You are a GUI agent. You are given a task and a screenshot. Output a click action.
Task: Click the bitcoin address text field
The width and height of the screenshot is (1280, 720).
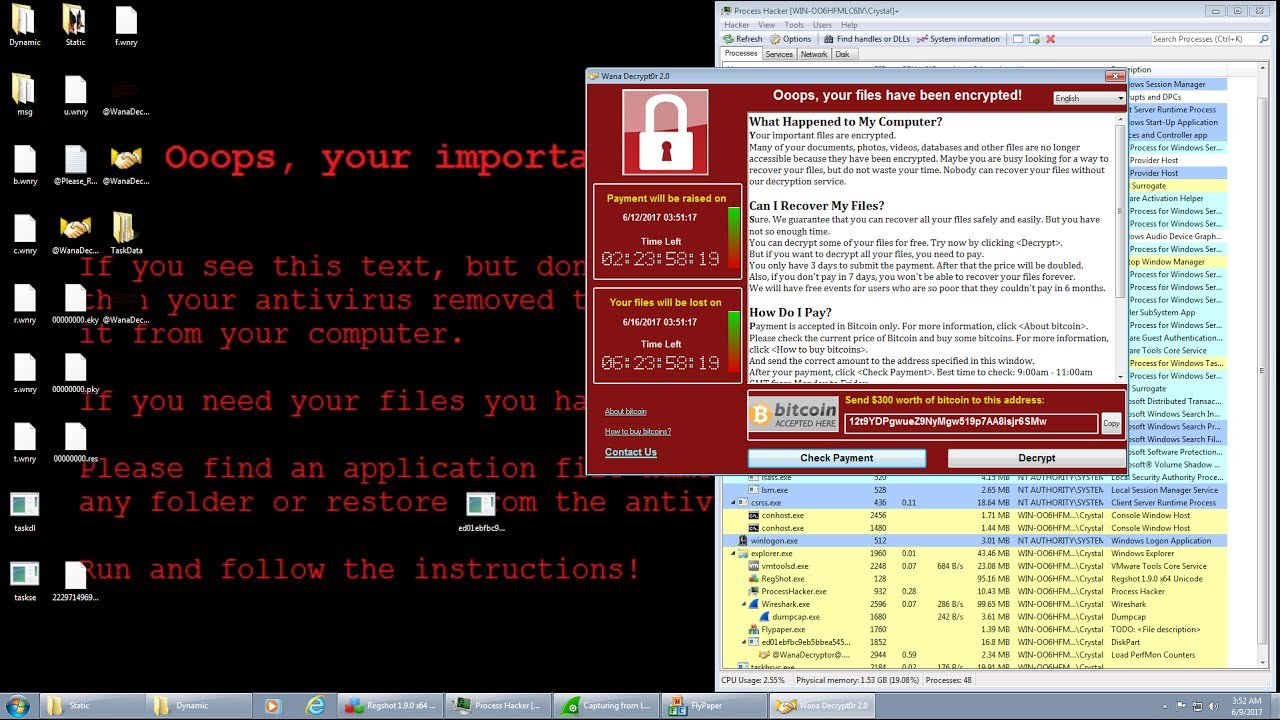[x=971, y=422]
